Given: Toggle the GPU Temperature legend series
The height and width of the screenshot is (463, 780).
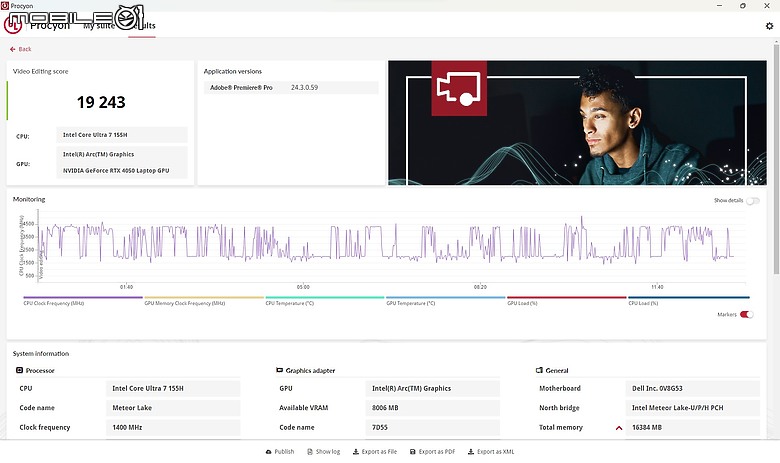Looking at the screenshot, I should (446, 300).
